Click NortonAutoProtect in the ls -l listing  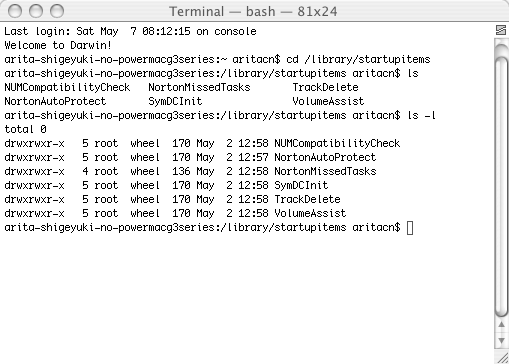[325, 157]
